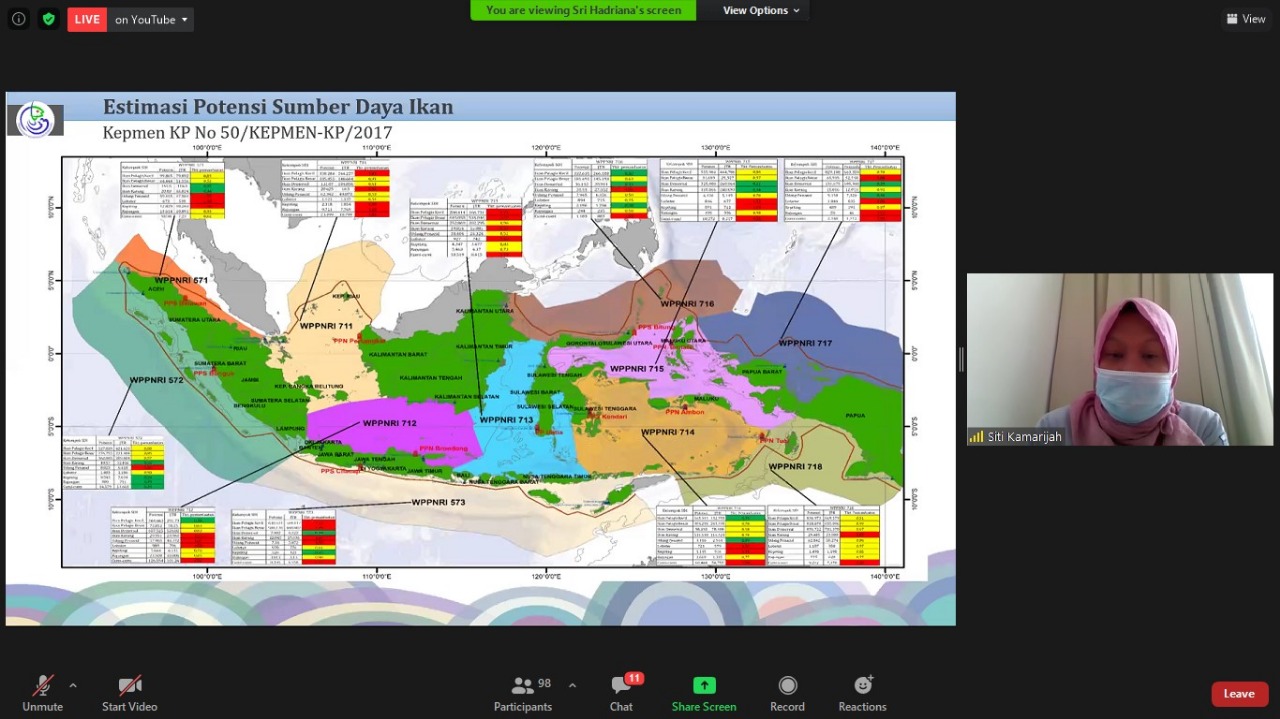Open the on YouTube live dropdown
Image resolution: width=1280 pixels, height=719 pixels.
pyautogui.click(x=151, y=19)
